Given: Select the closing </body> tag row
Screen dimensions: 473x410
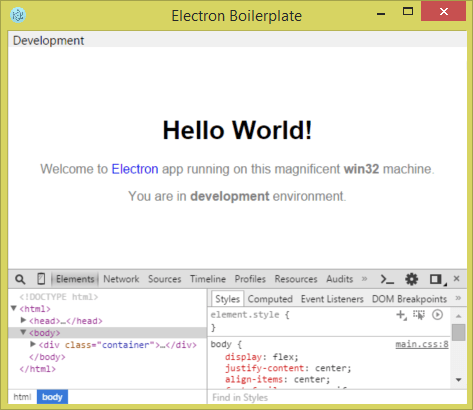Looking at the screenshot, I should 47,357.
